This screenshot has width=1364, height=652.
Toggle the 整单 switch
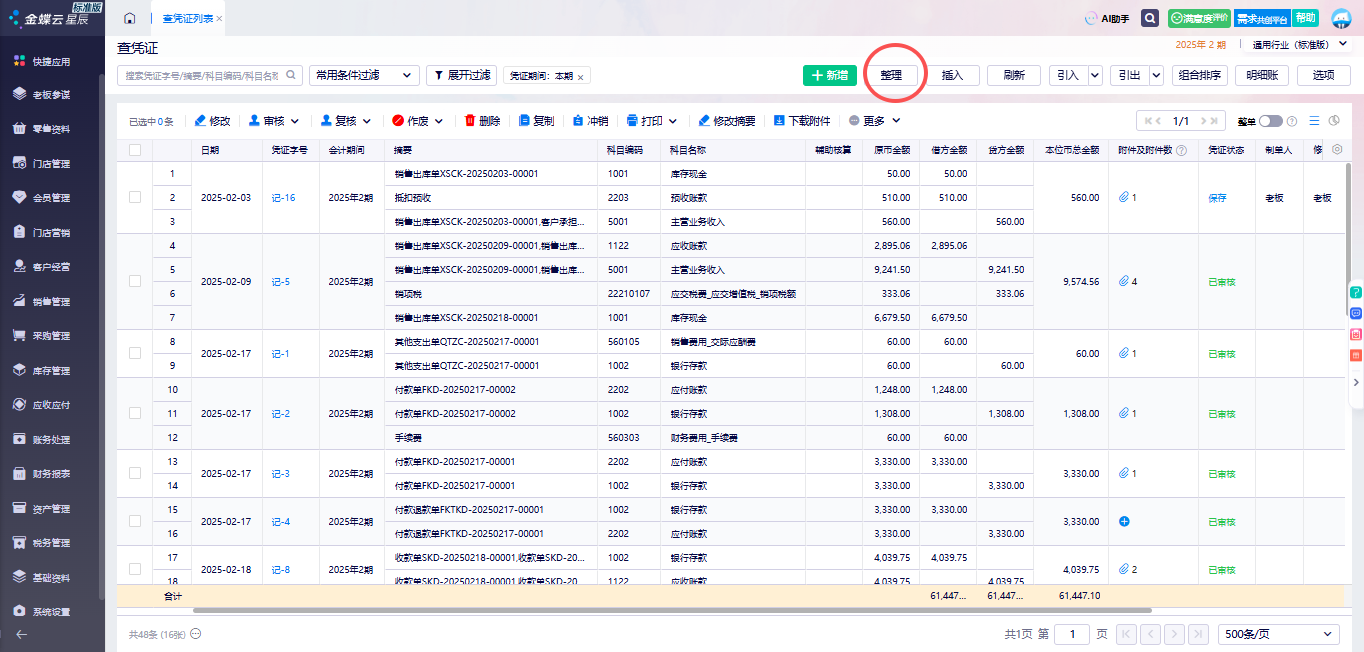[x=1270, y=121]
